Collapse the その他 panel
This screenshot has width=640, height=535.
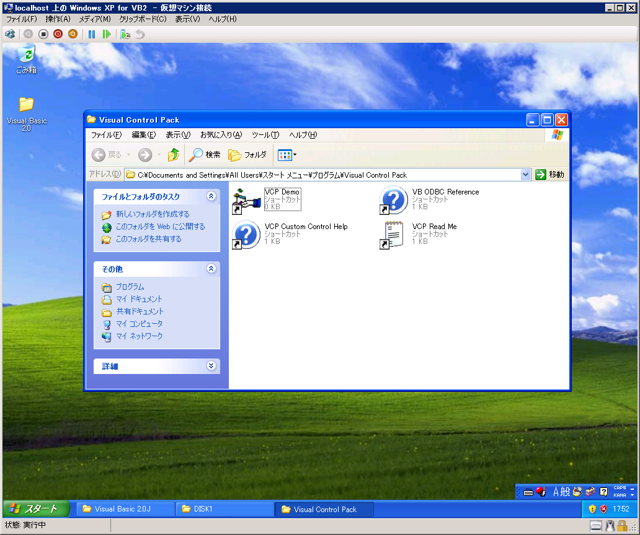[x=211, y=269]
